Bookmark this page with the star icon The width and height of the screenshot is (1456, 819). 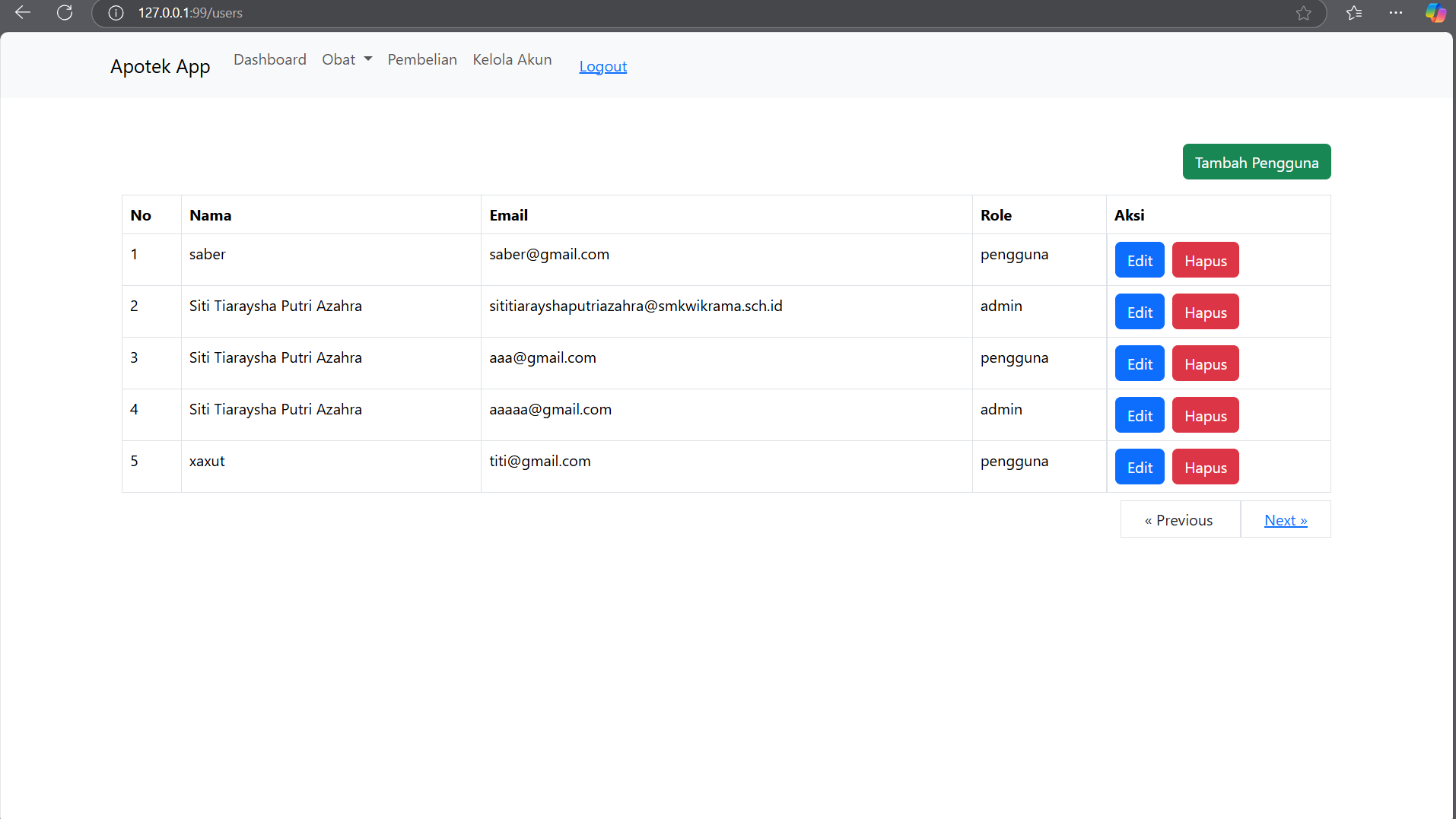click(x=1304, y=13)
